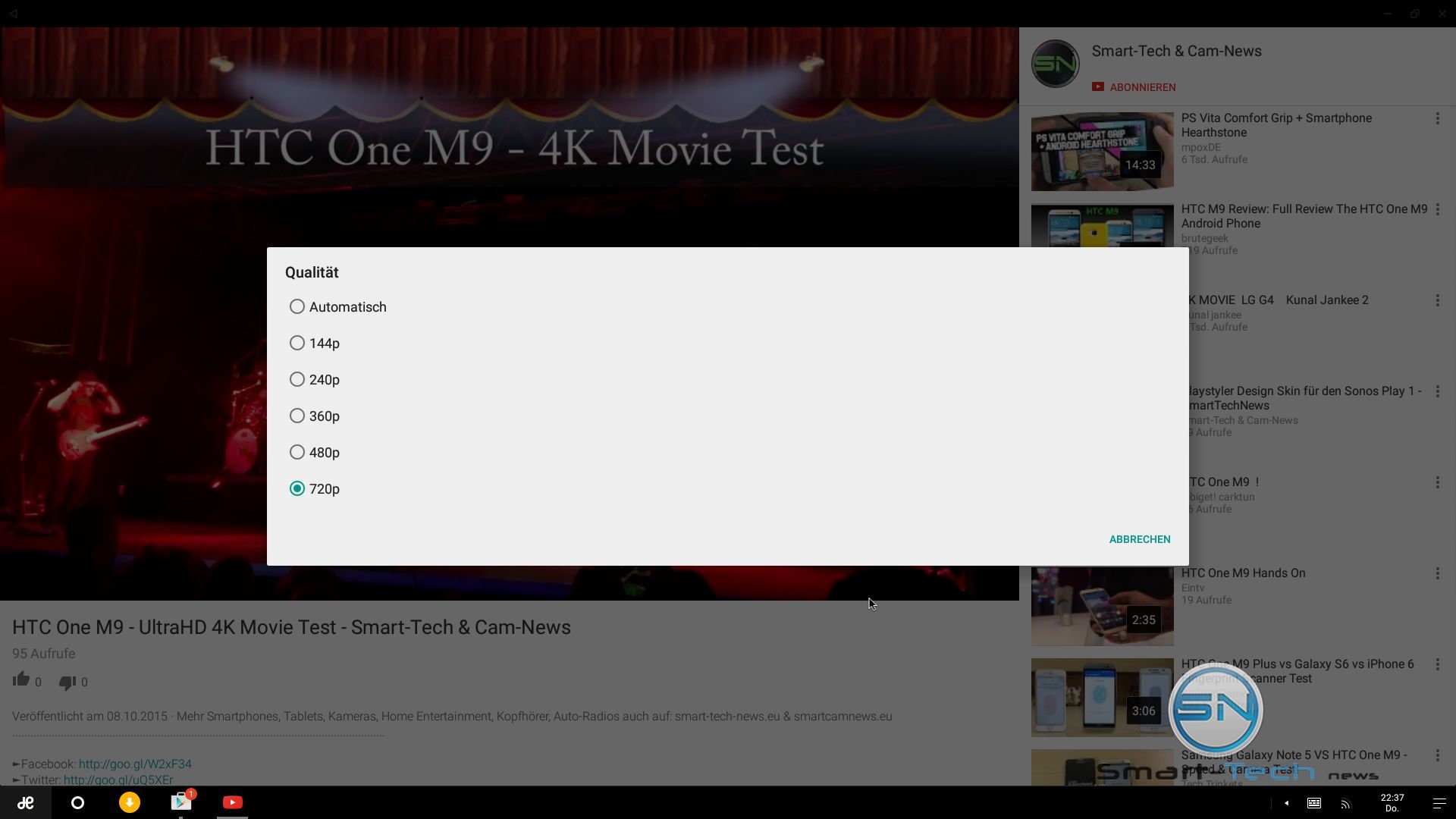Click the HTC M9 Review: Full Review title
Viewport: 1456px width, 819px height.
[x=1304, y=216]
